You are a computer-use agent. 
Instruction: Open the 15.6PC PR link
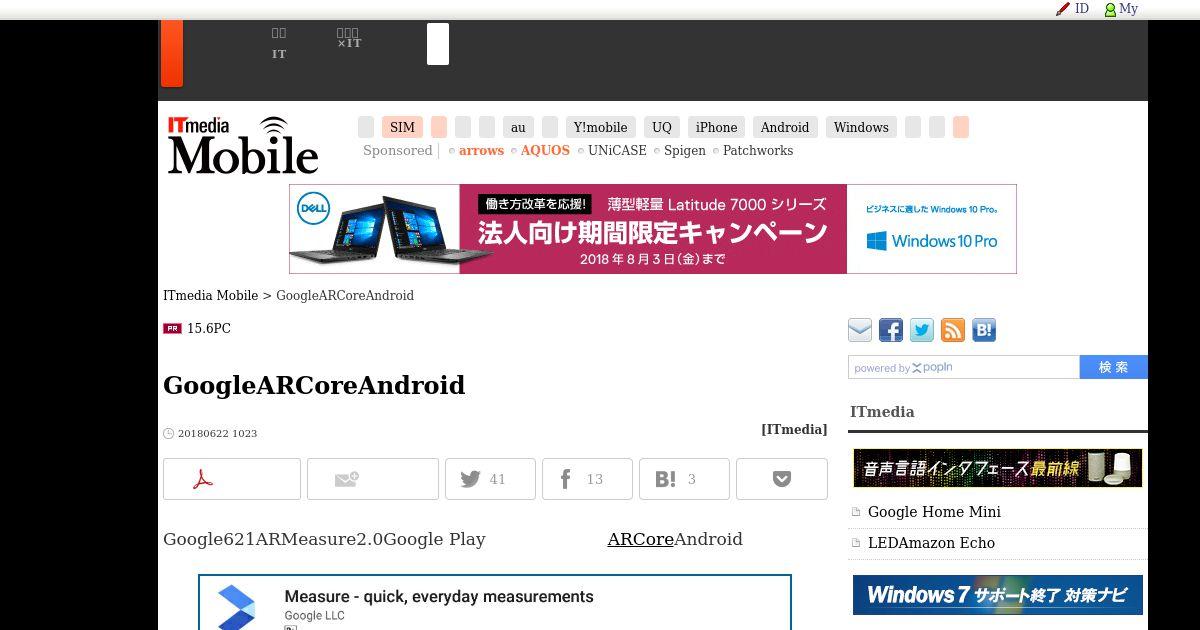[x=209, y=328]
